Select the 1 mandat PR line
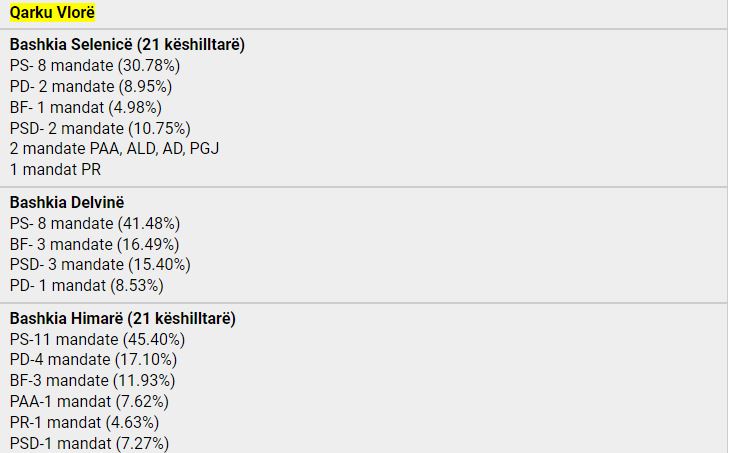 55,170
